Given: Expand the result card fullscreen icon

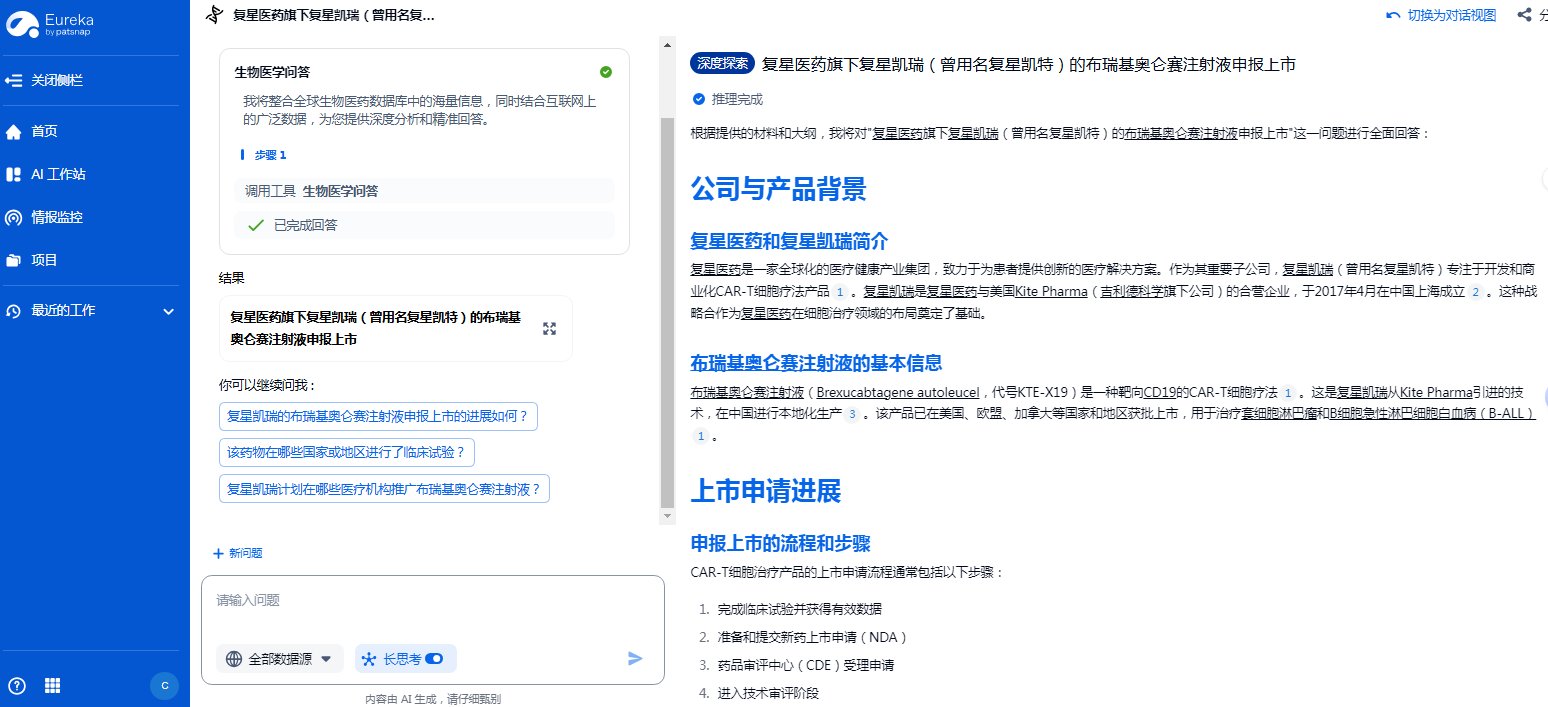Looking at the screenshot, I should (549, 329).
